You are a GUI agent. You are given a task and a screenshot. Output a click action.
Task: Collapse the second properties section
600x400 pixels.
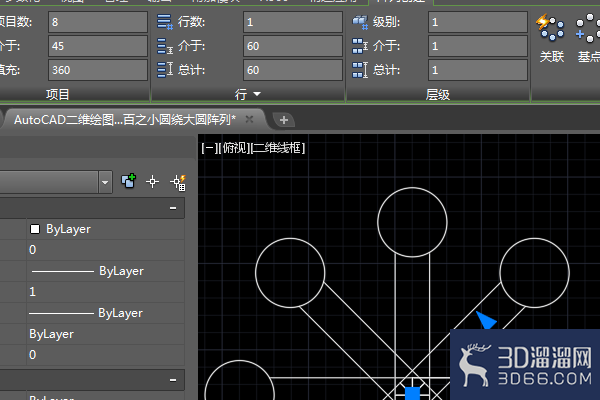pyautogui.click(x=173, y=380)
